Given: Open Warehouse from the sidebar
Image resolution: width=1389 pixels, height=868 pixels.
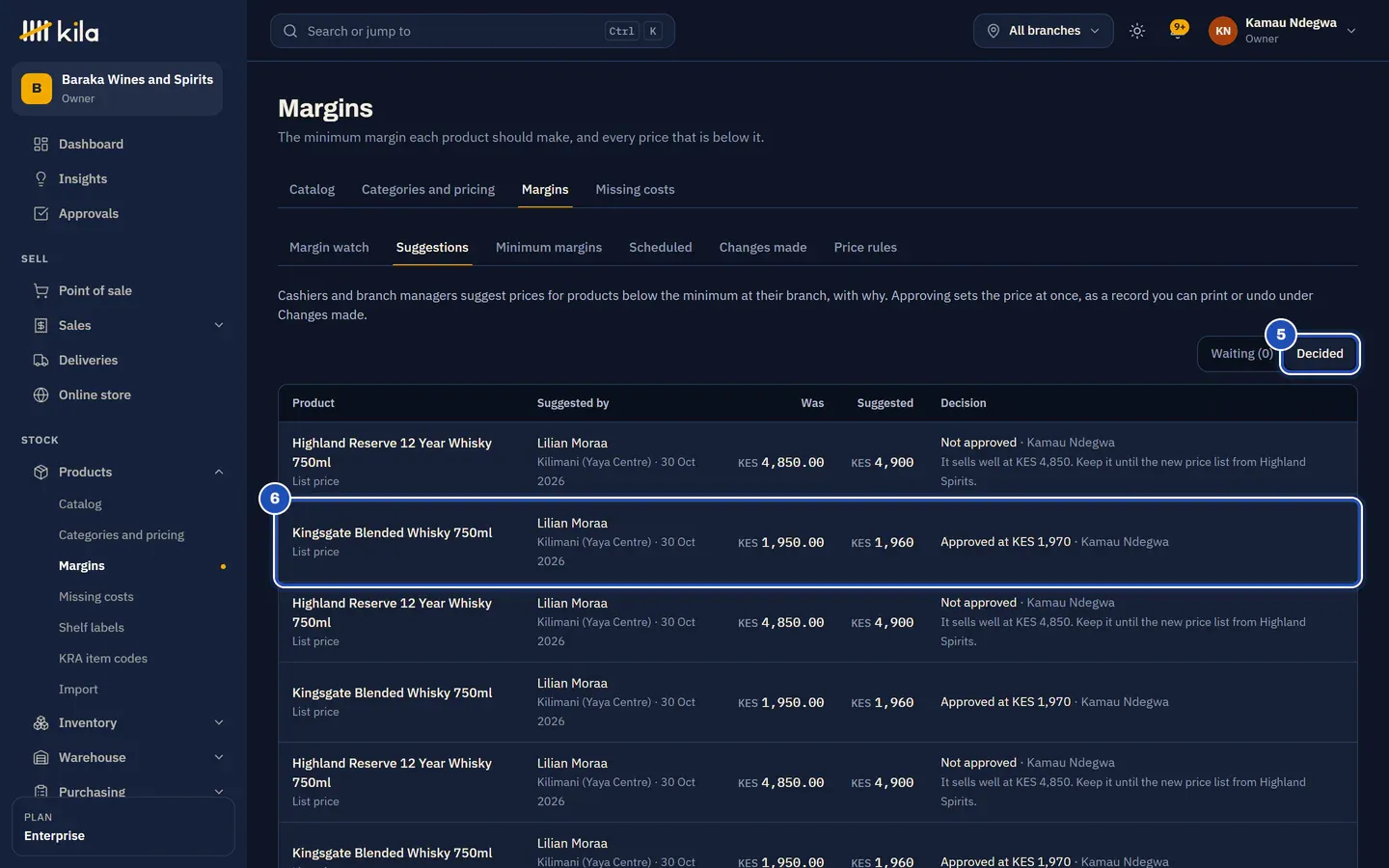Looking at the screenshot, I should 93,757.
